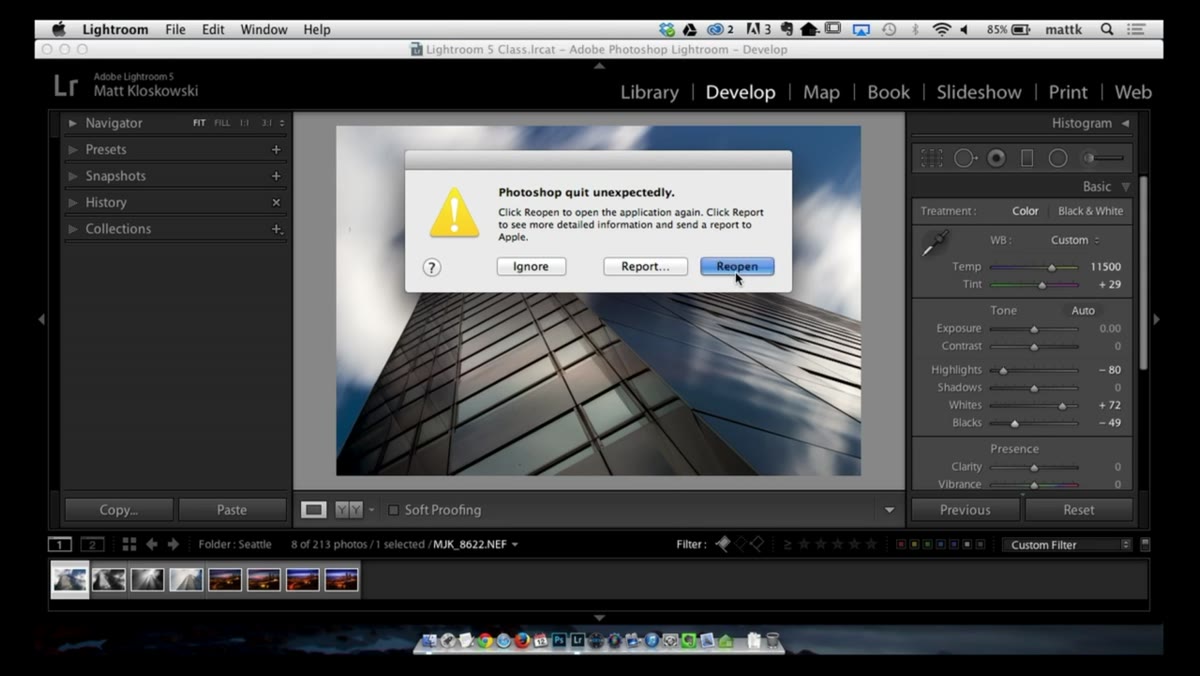Click the Report... button
The image size is (1200, 676).
tap(645, 267)
